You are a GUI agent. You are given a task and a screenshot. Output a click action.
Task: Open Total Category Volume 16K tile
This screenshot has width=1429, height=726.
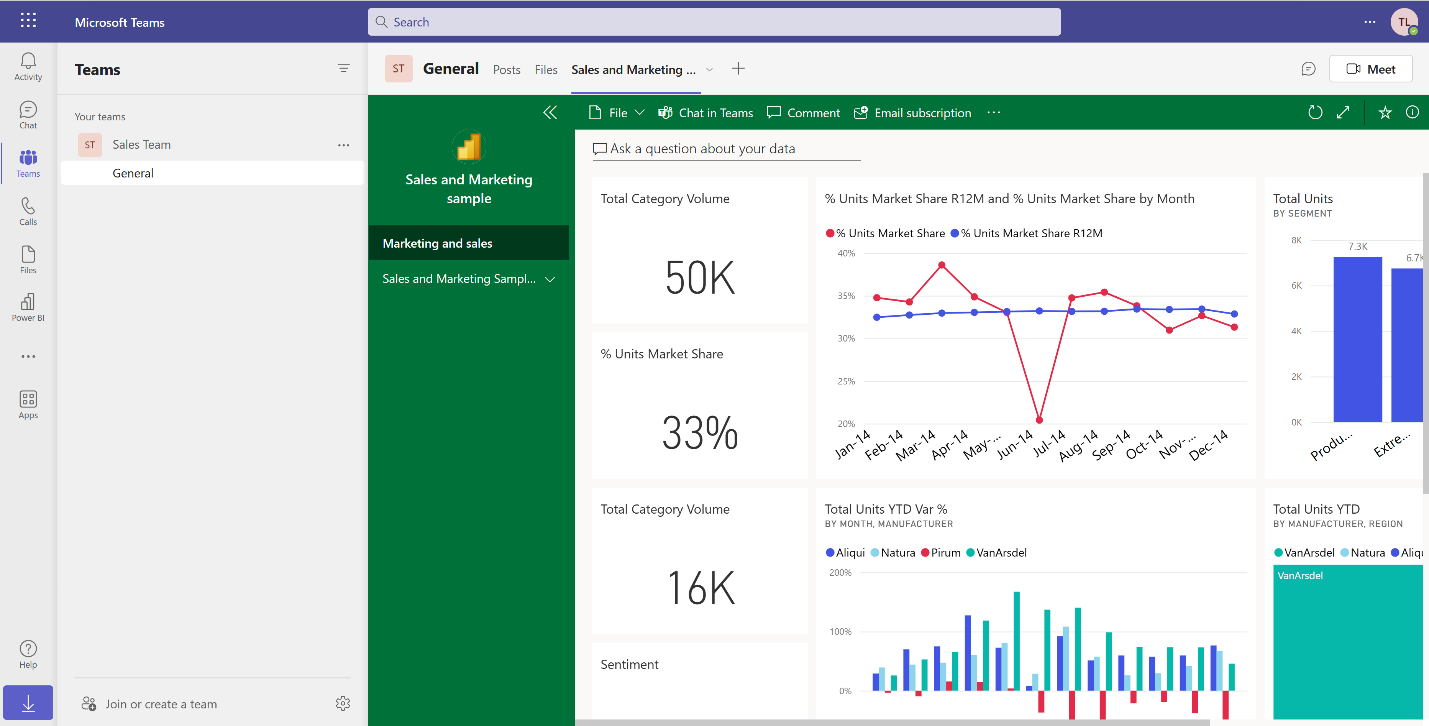[x=700, y=561]
